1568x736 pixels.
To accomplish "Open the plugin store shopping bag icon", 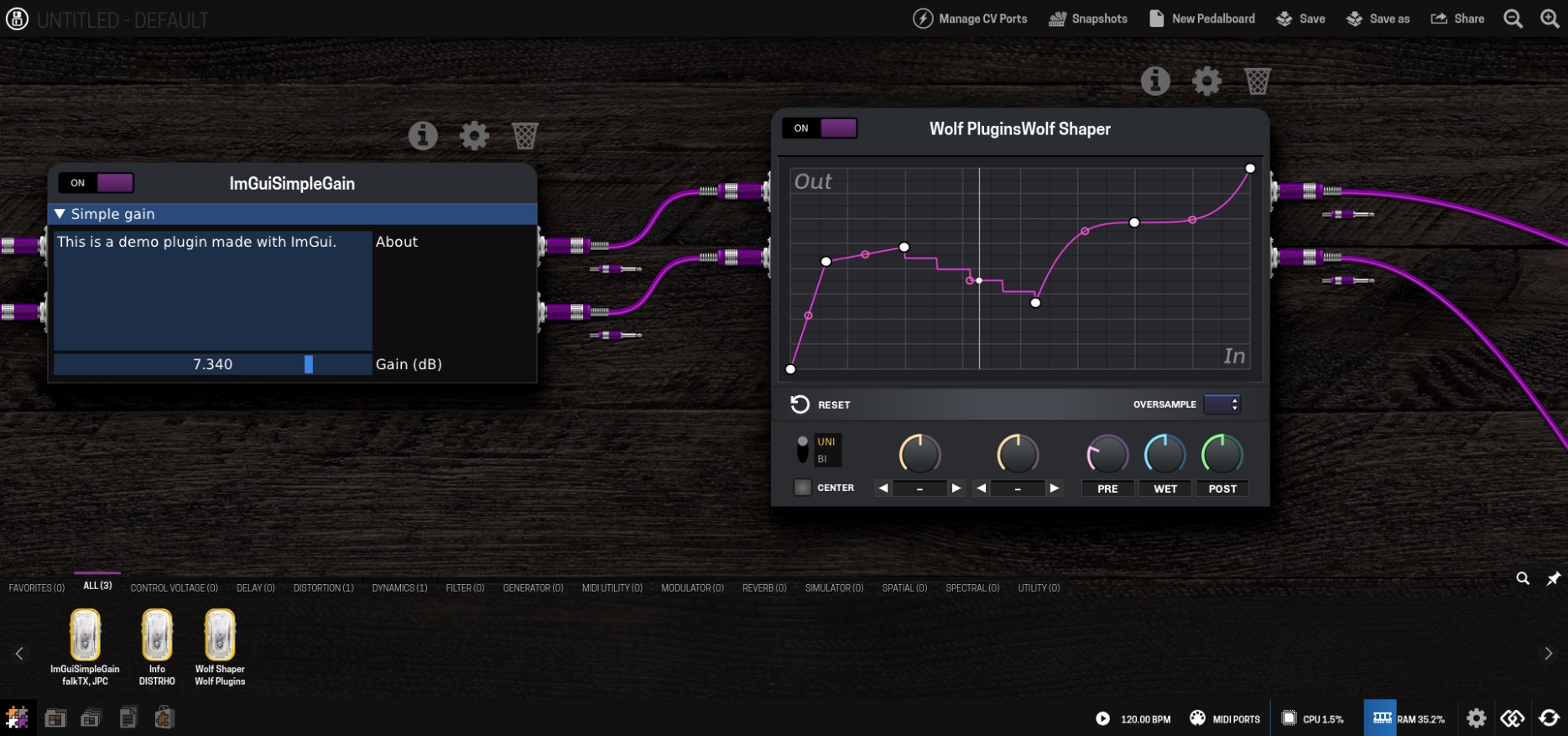I will (x=164, y=718).
